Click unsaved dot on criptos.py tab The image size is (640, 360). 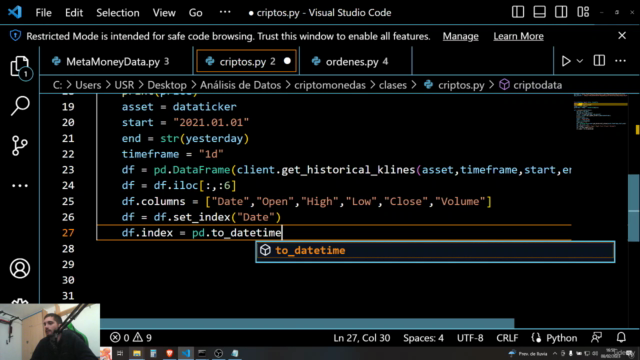[x=287, y=61]
